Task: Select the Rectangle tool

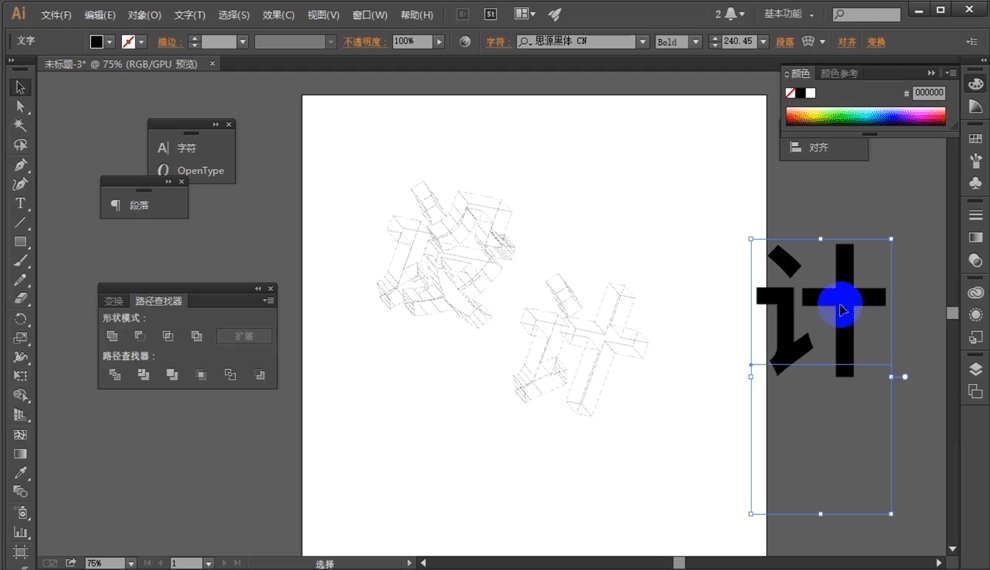Action: pos(20,242)
